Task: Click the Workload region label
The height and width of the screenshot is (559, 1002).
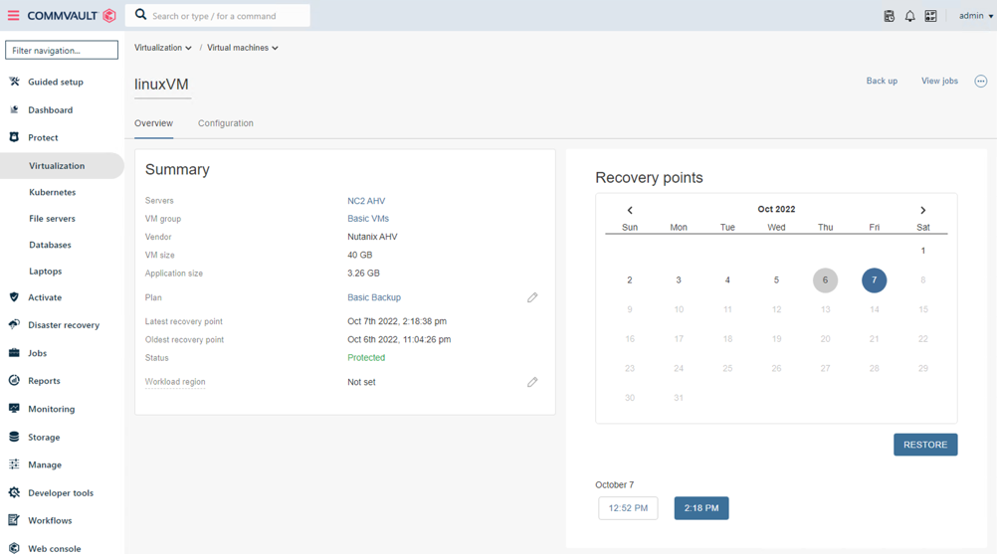Action: 175,382
